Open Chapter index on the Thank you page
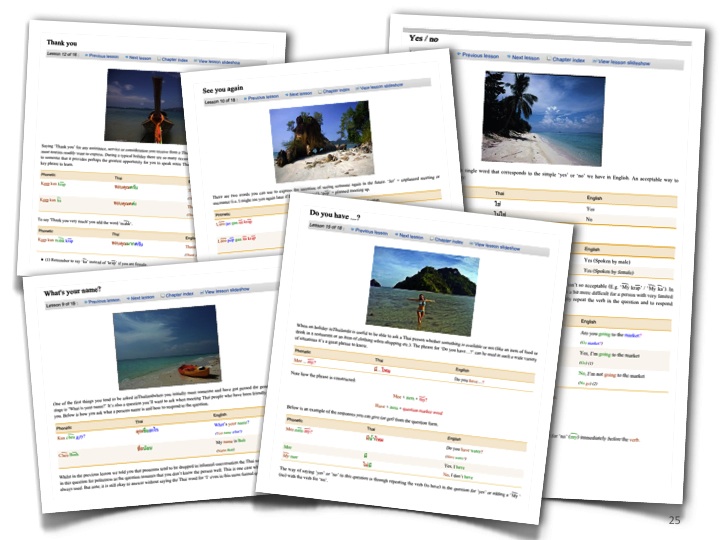 174,60
